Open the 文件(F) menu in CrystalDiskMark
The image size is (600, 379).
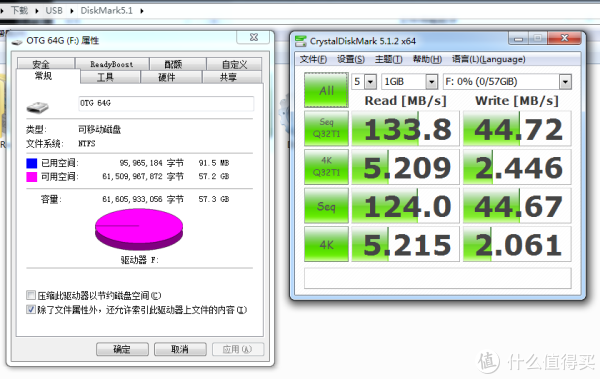pyautogui.click(x=313, y=59)
